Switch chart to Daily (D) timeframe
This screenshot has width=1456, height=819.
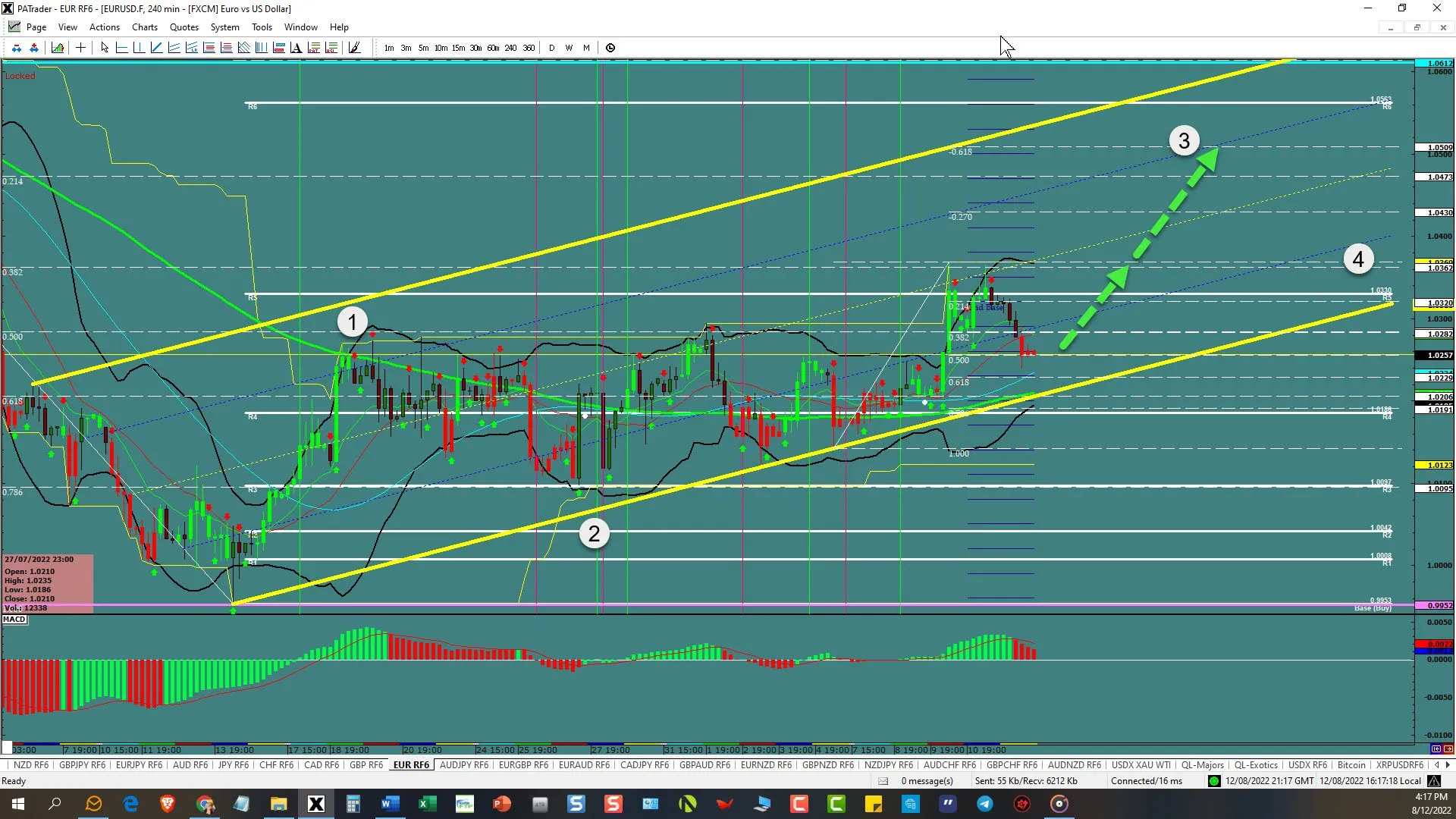coord(552,48)
